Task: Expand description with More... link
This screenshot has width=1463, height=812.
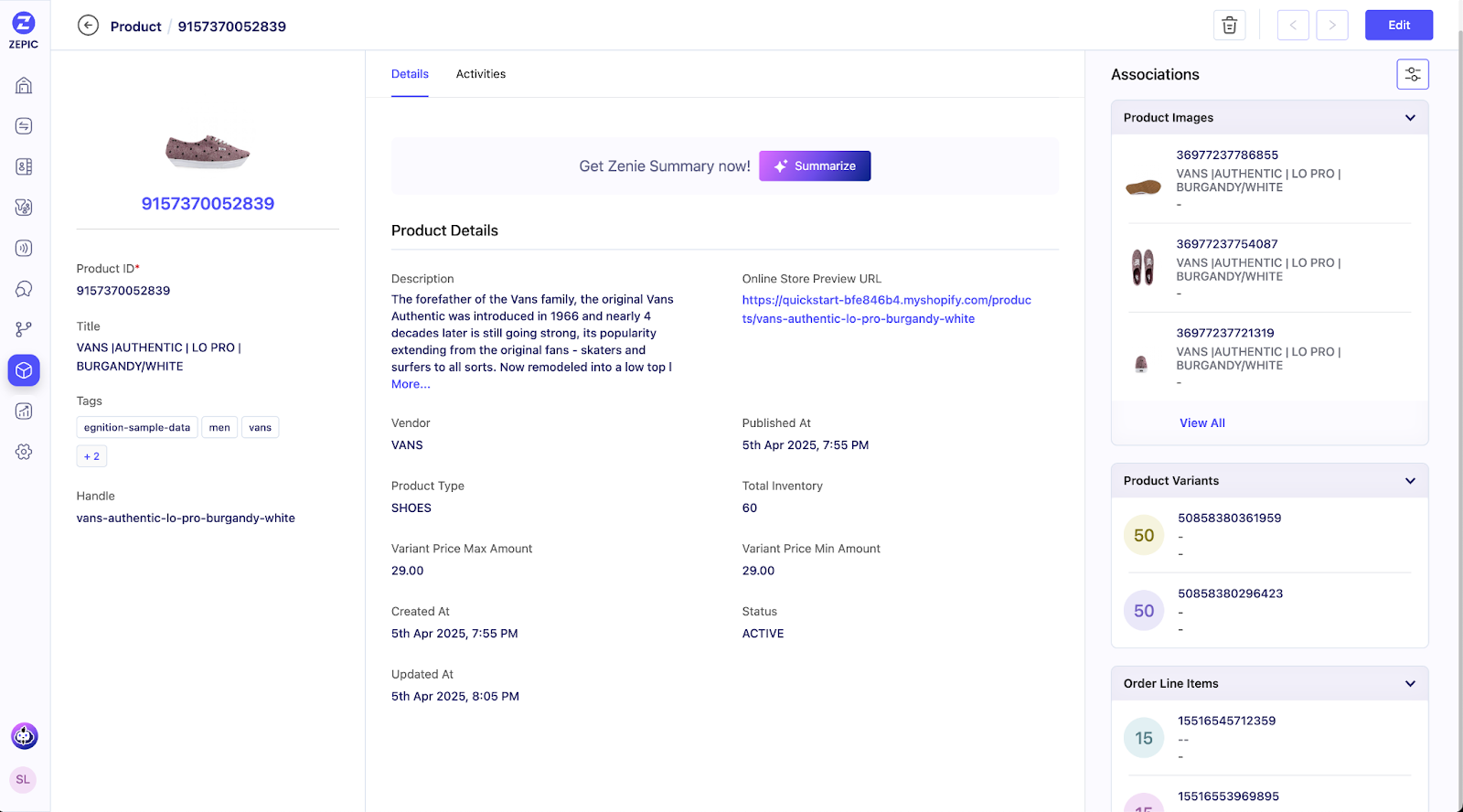Action: (411, 384)
